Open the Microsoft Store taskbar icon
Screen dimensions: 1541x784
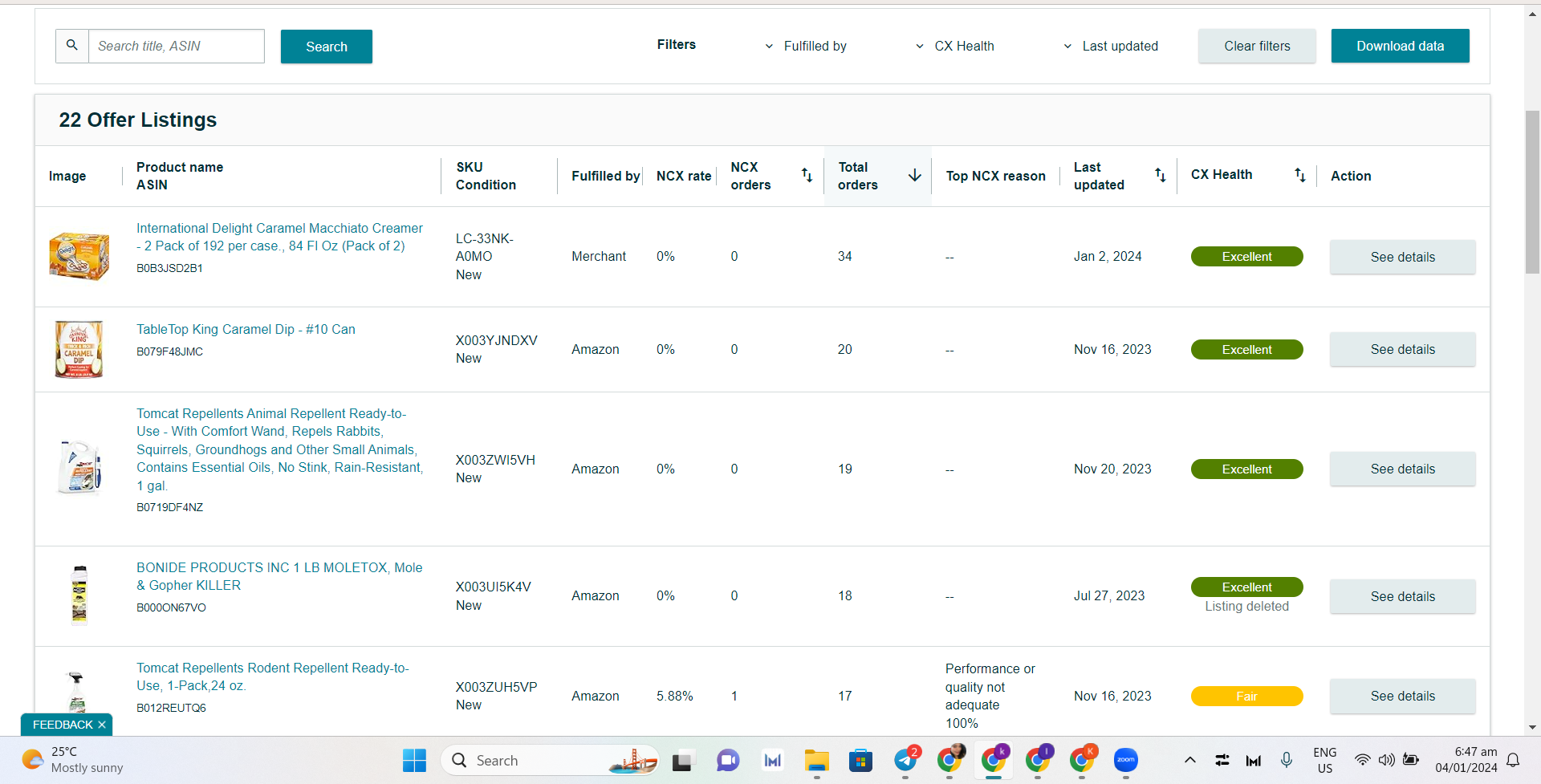pos(860,760)
